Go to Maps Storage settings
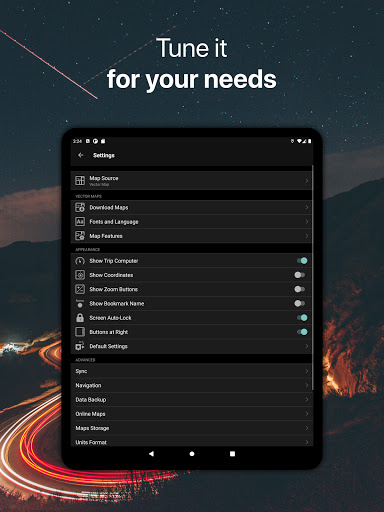 tap(192, 428)
